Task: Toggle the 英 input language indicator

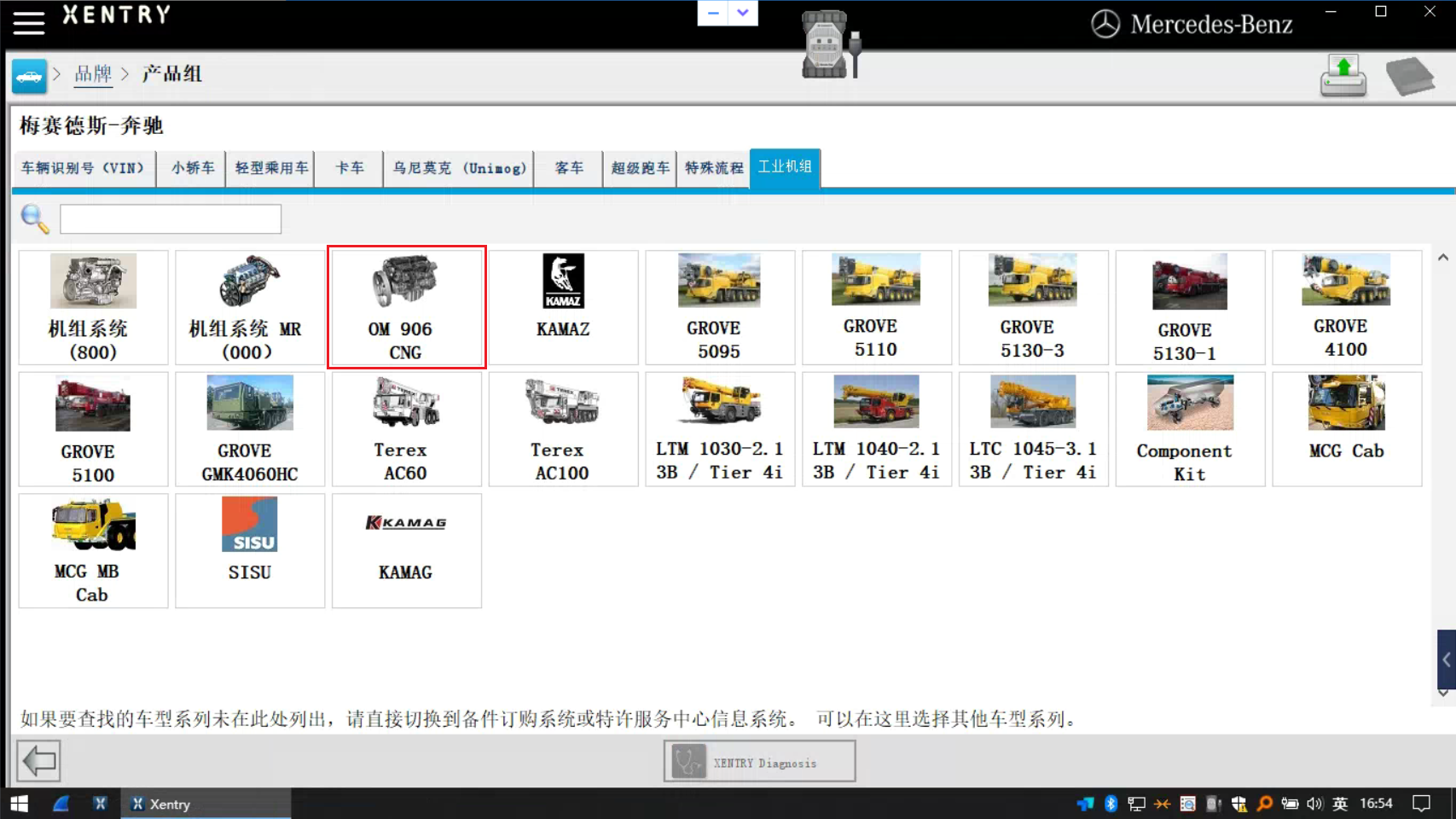Action: click(x=1340, y=804)
